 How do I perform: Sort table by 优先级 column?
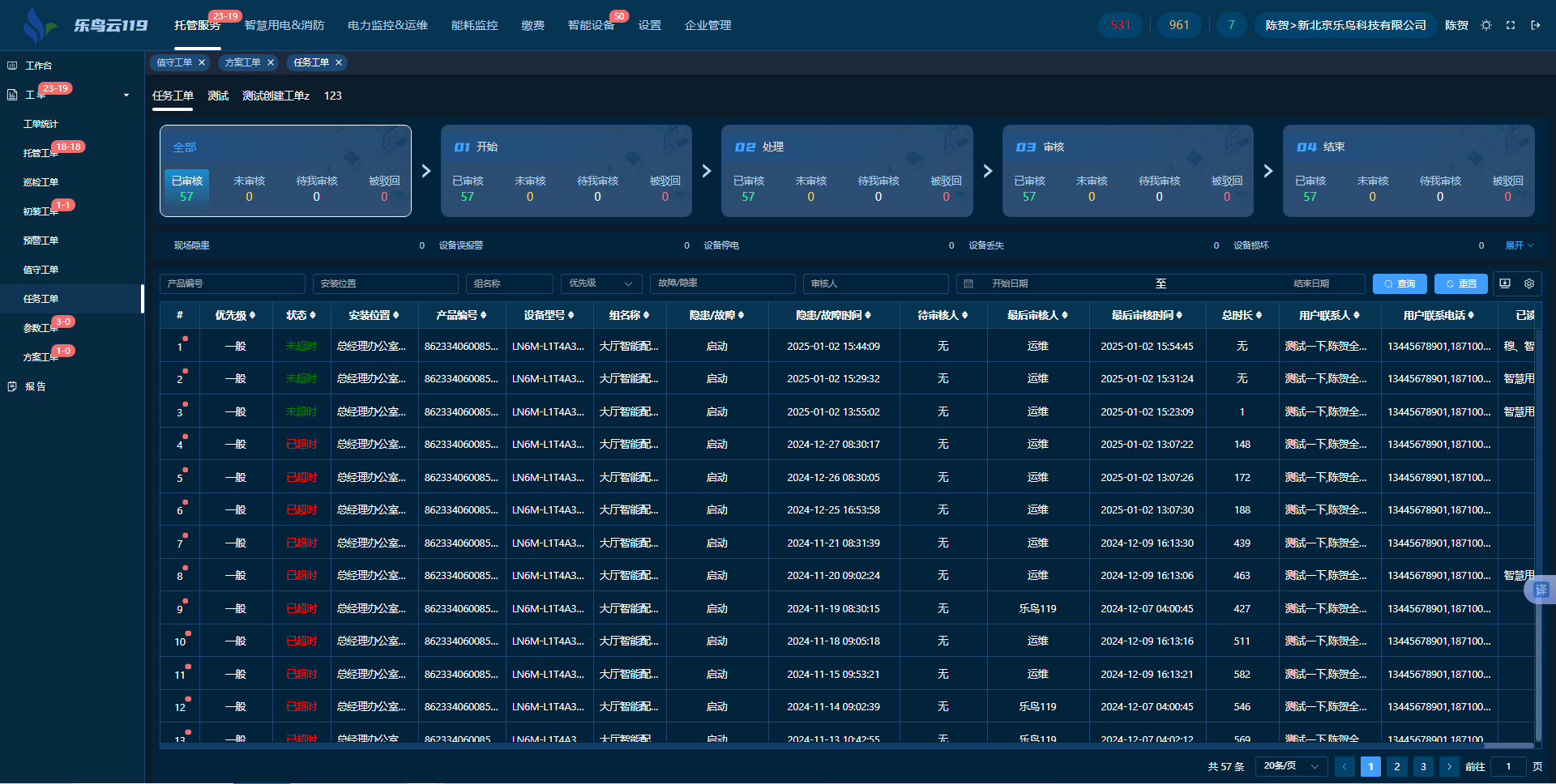click(235, 315)
